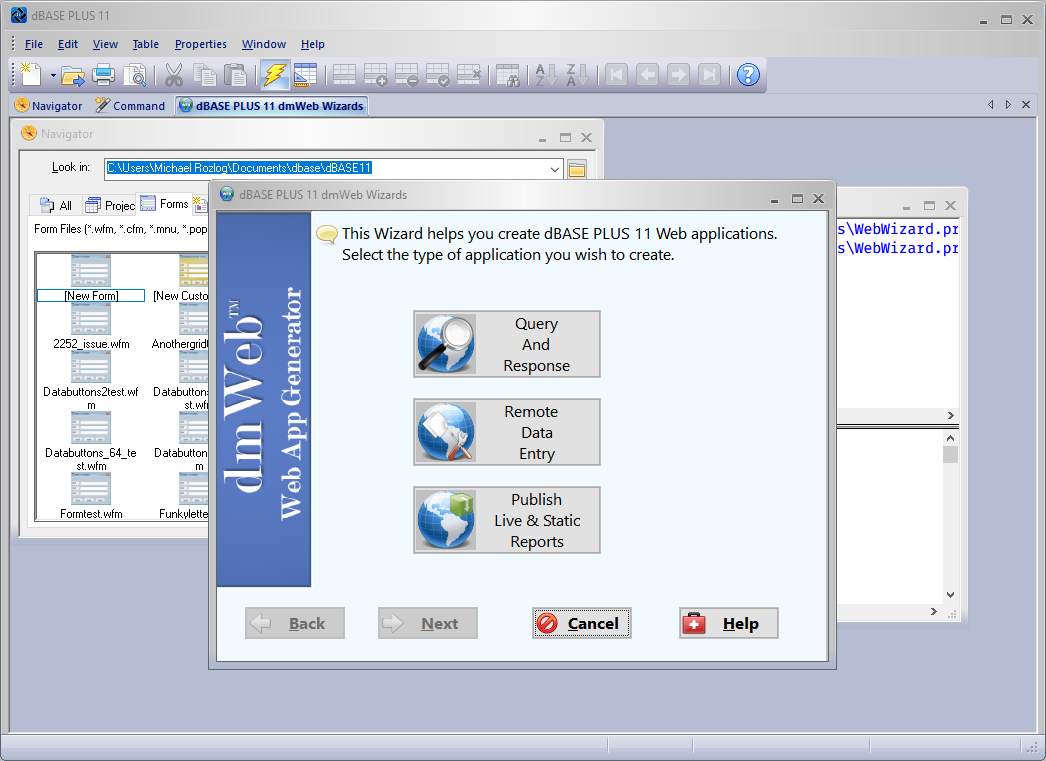Click the Print toolbar icon
This screenshot has height=761, width=1046.
coord(103,75)
